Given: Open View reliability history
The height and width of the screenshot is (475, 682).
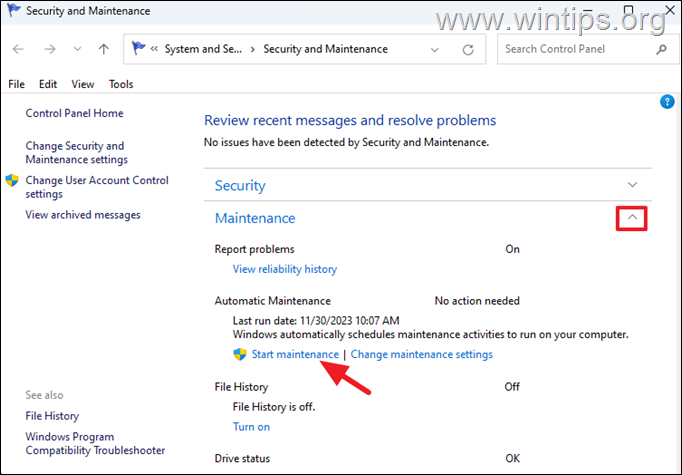Looking at the screenshot, I should pos(285,269).
